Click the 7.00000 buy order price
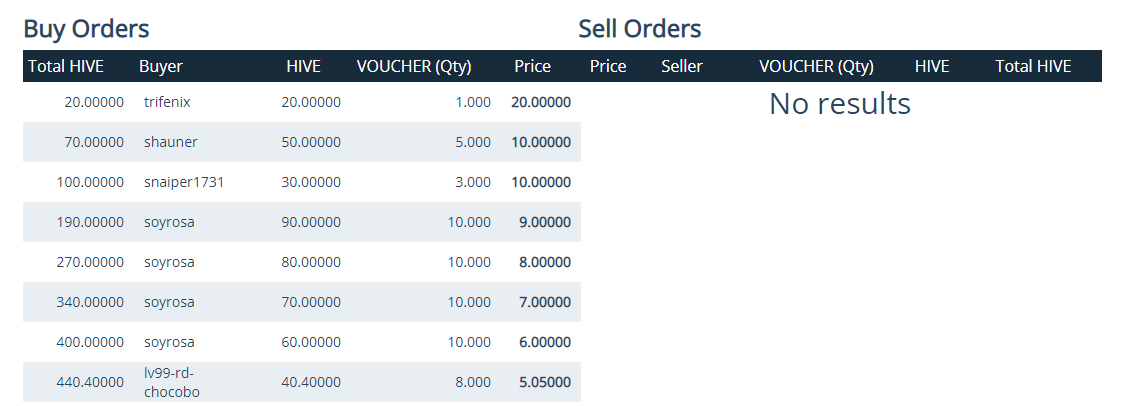 click(x=545, y=303)
